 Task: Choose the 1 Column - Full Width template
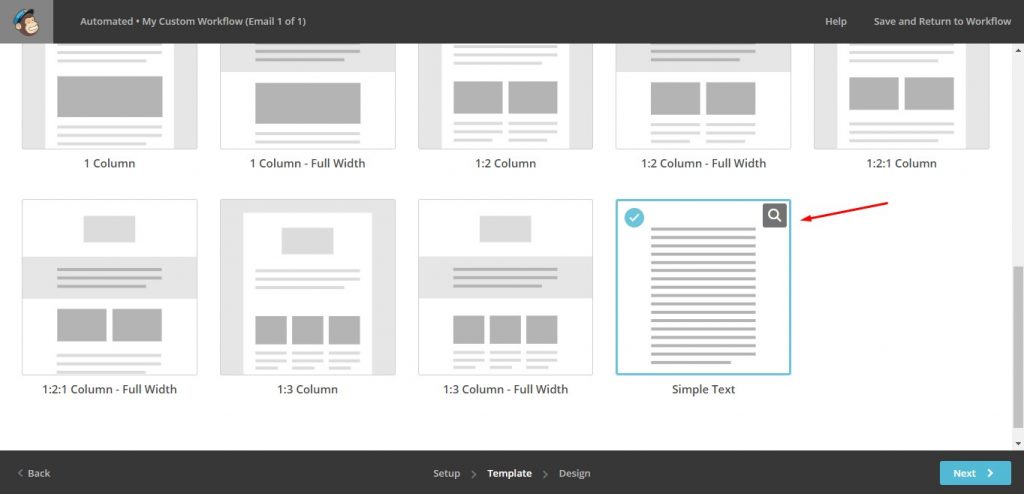coord(308,96)
